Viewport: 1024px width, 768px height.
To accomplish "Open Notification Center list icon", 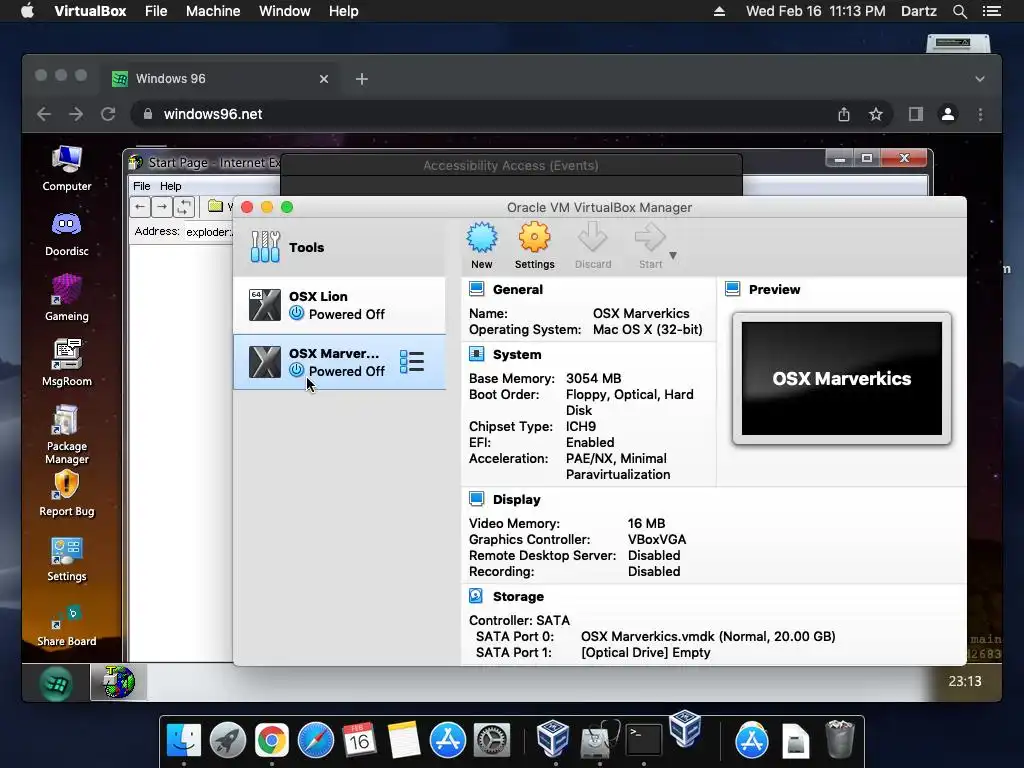I will [x=991, y=11].
